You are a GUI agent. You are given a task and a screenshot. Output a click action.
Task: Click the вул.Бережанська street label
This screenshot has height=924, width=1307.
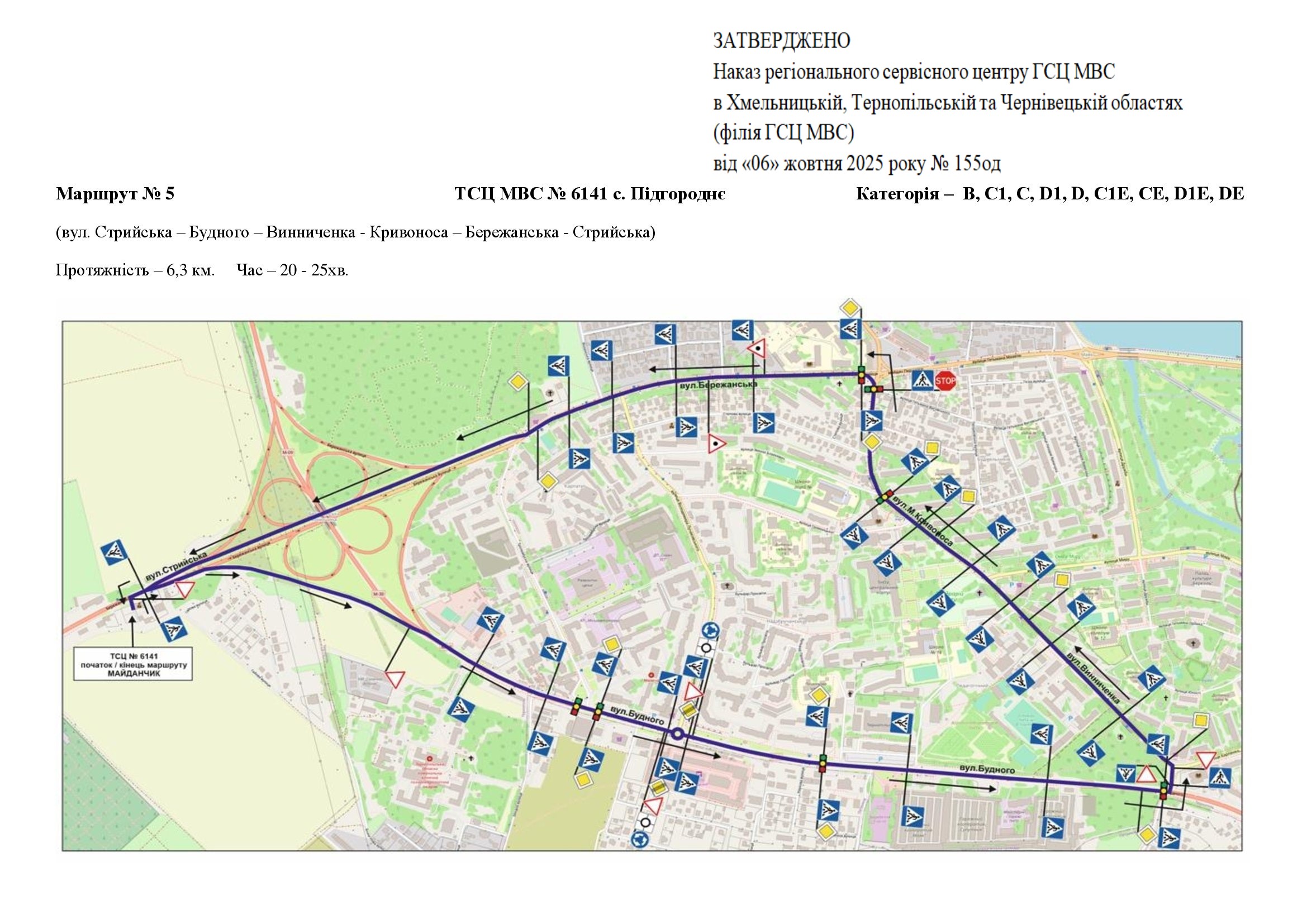(720, 386)
